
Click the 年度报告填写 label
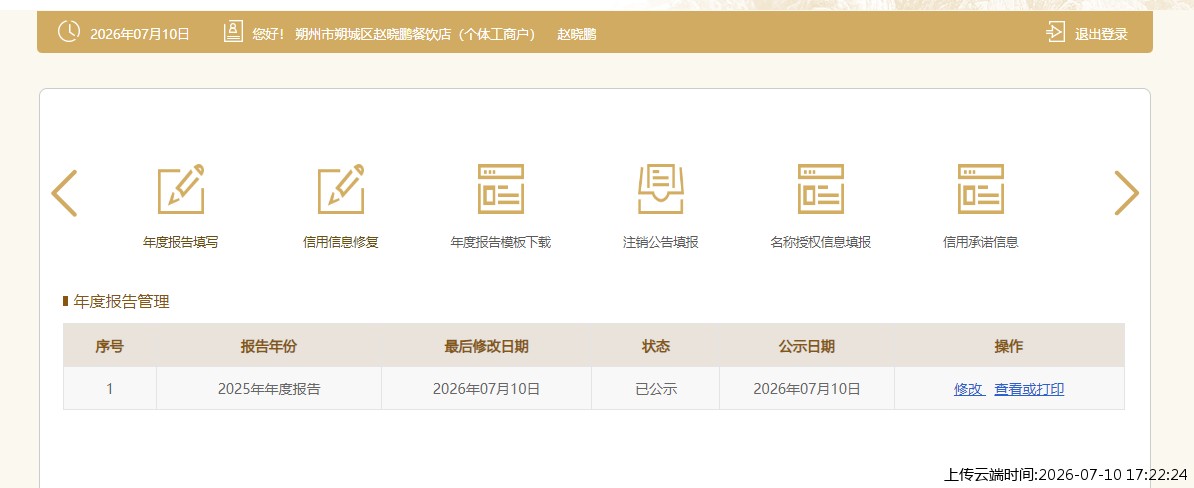pyautogui.click(x=180, y=243)
